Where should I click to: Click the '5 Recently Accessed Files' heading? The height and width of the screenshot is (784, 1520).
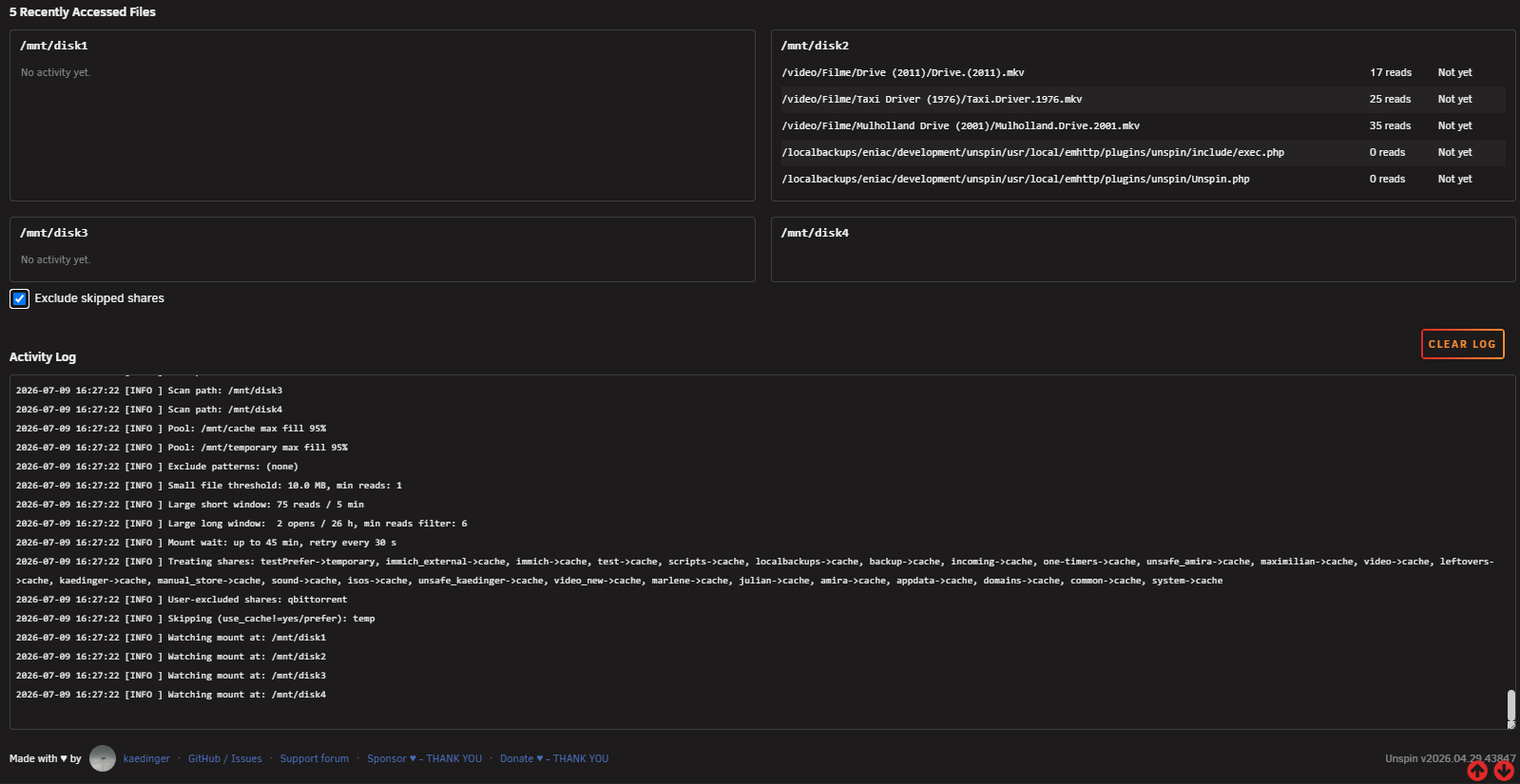(x=83, y=12)
